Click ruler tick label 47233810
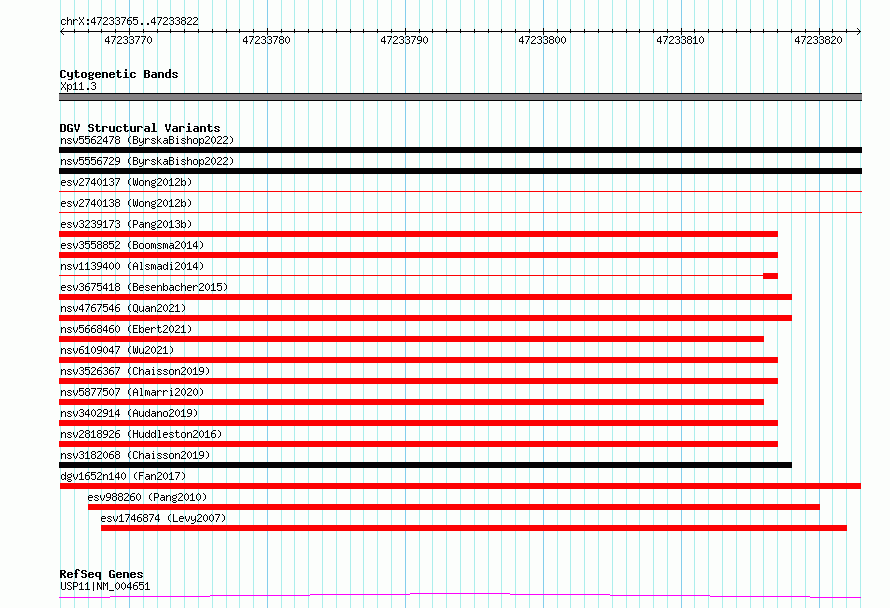 tap(680, 40)
